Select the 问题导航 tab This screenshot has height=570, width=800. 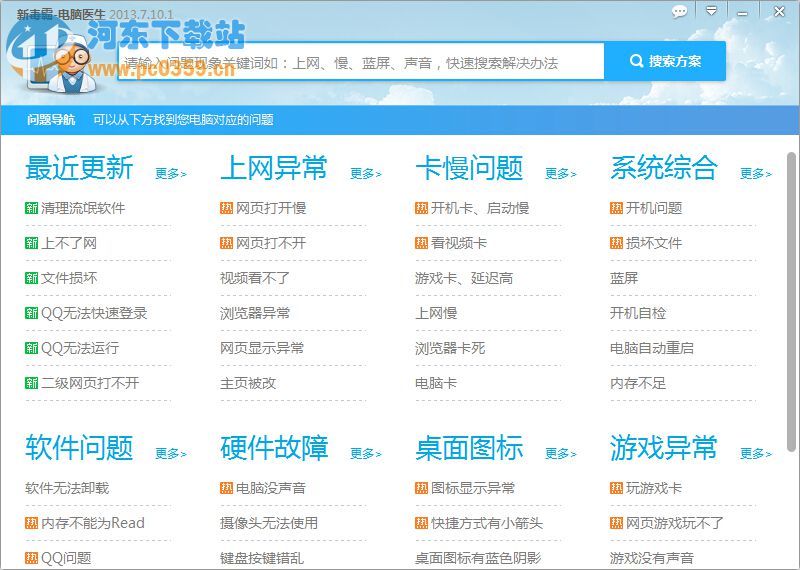click(x=51, y=120)
